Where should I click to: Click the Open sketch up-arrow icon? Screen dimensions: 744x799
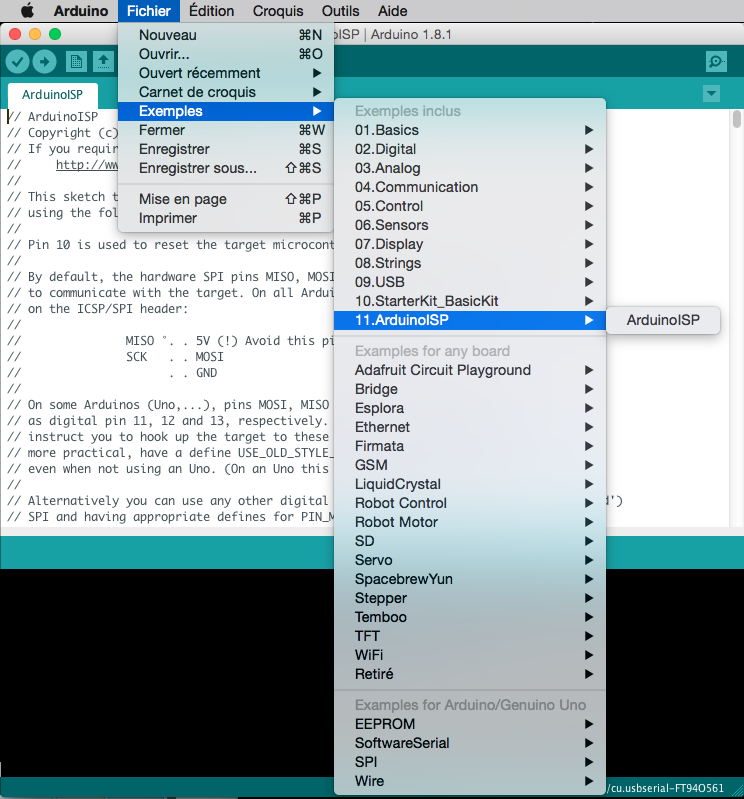click(x=103, y=62)
